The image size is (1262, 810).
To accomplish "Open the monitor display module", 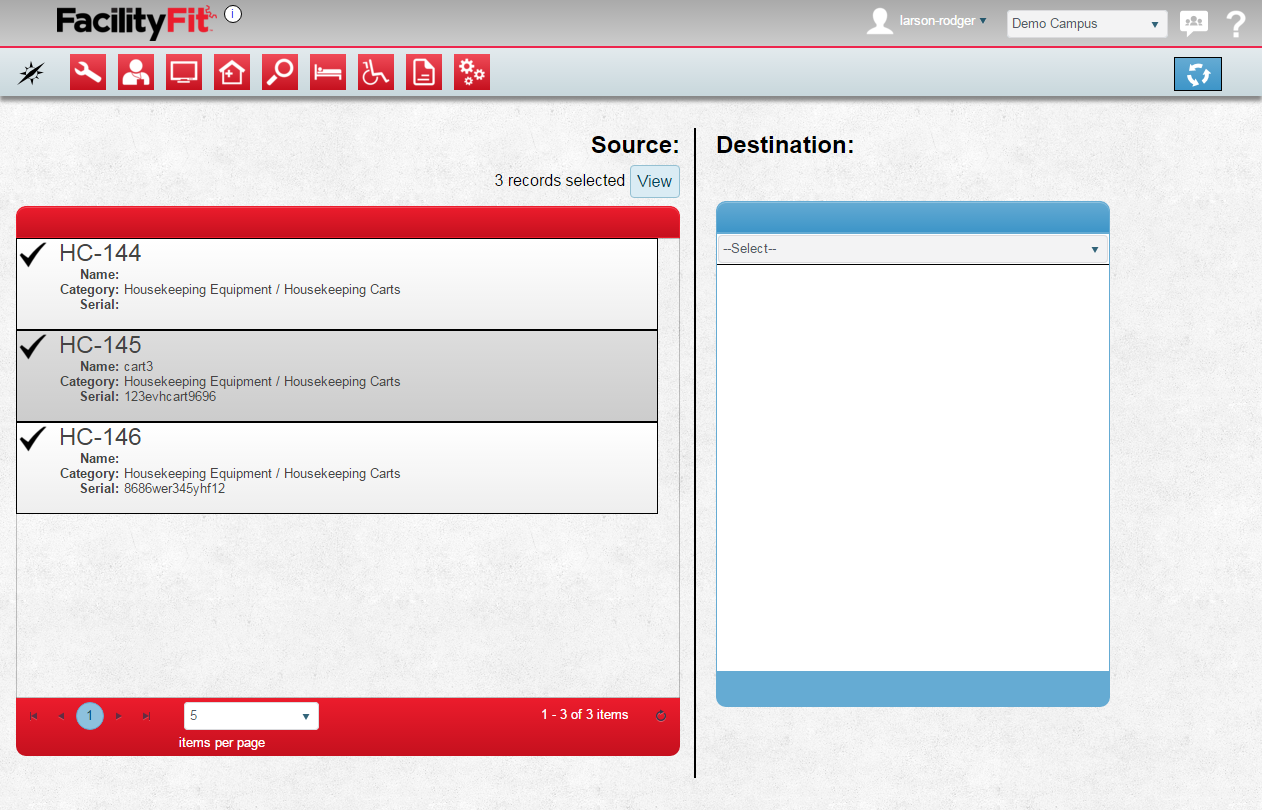I will [x=184, y=73].
